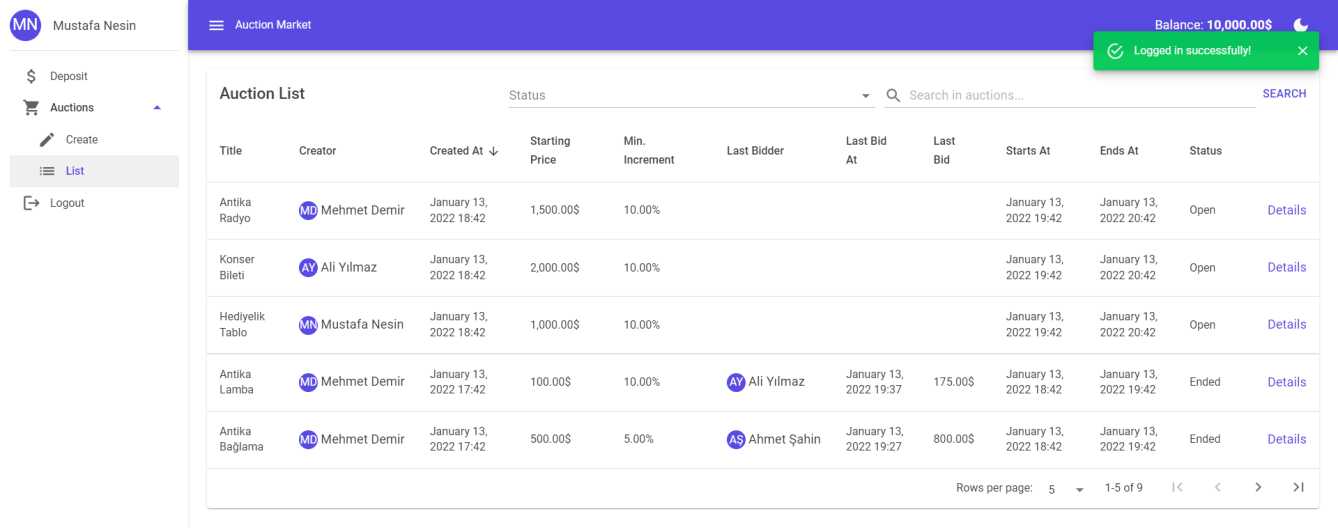Click the Min. Increment column header

(649, 151)
